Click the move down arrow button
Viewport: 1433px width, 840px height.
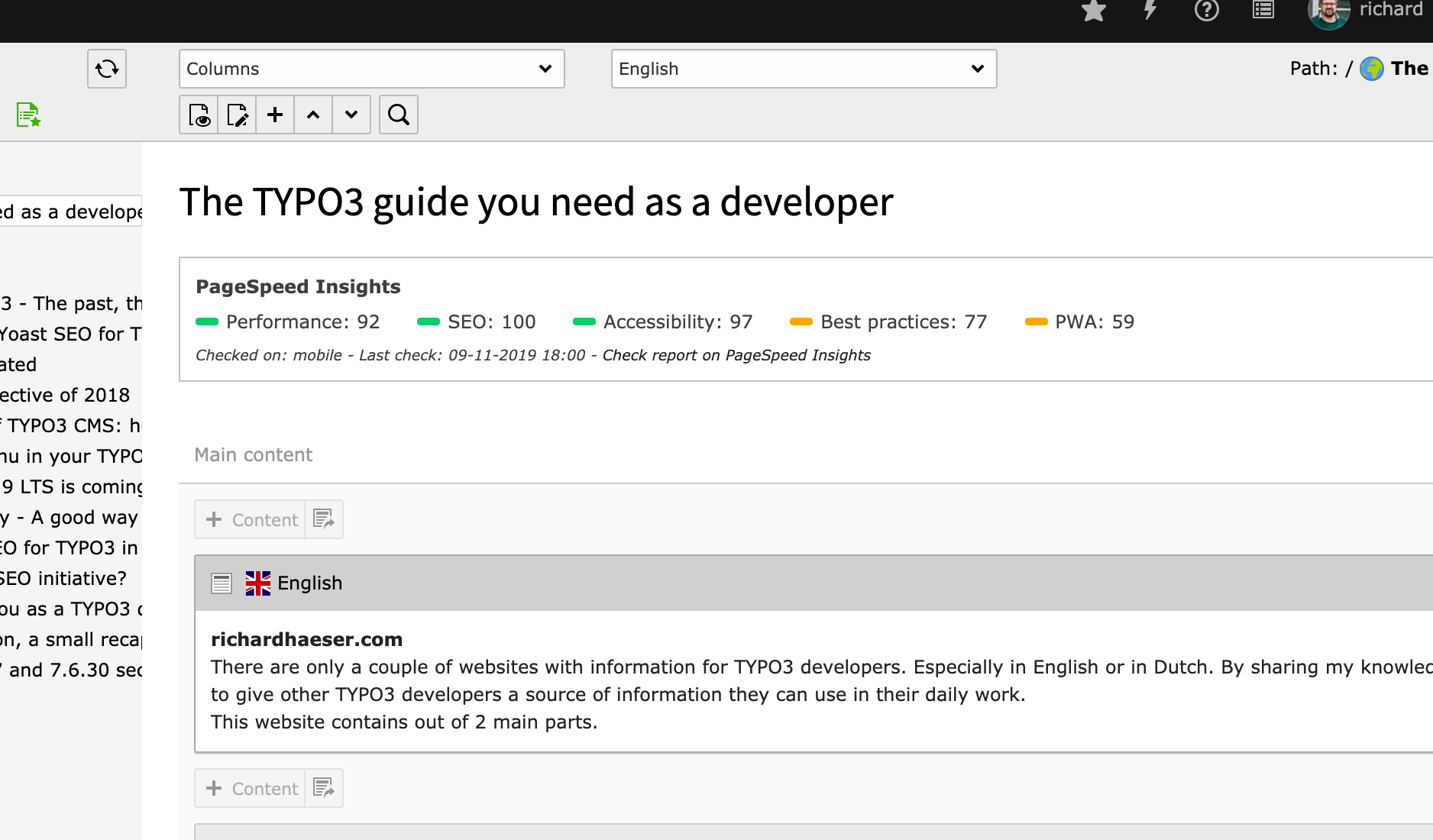click(351, 115)
